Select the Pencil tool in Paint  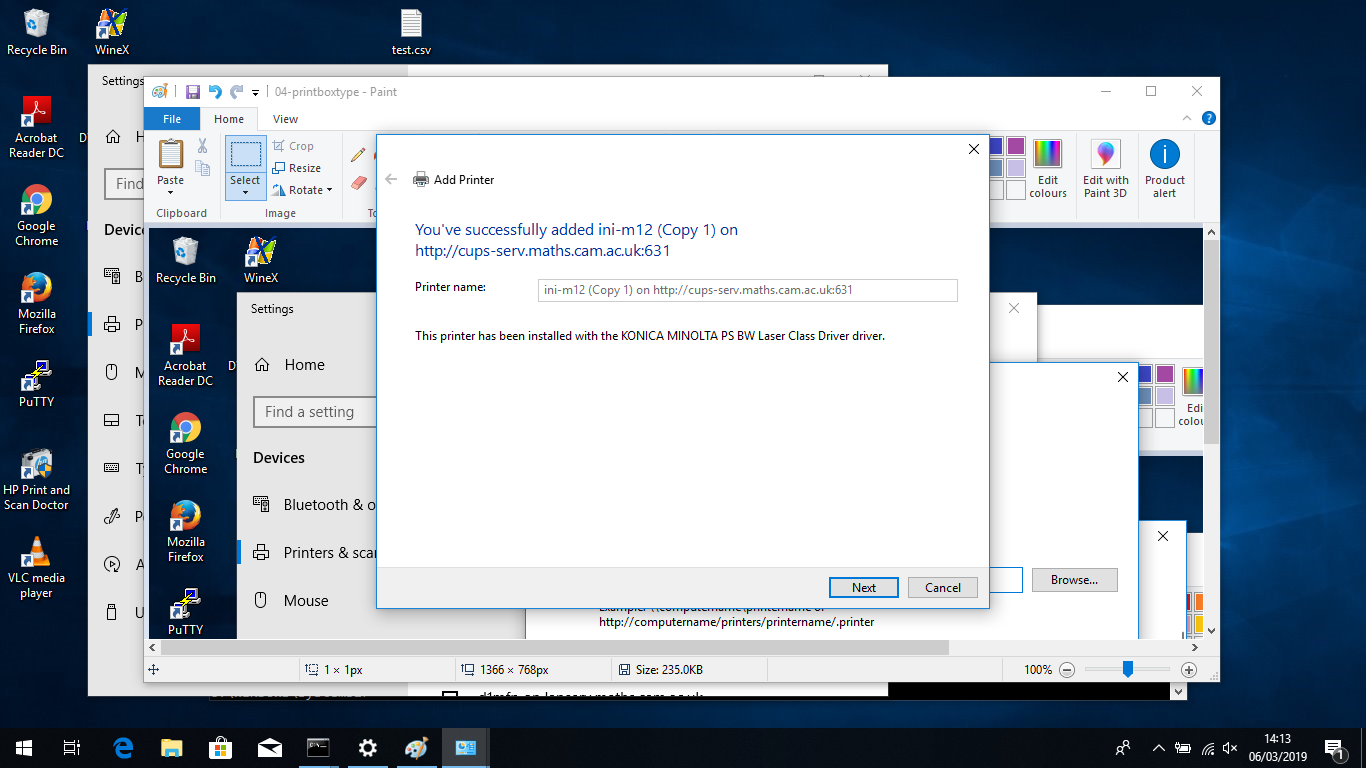[x=358, y=155]
